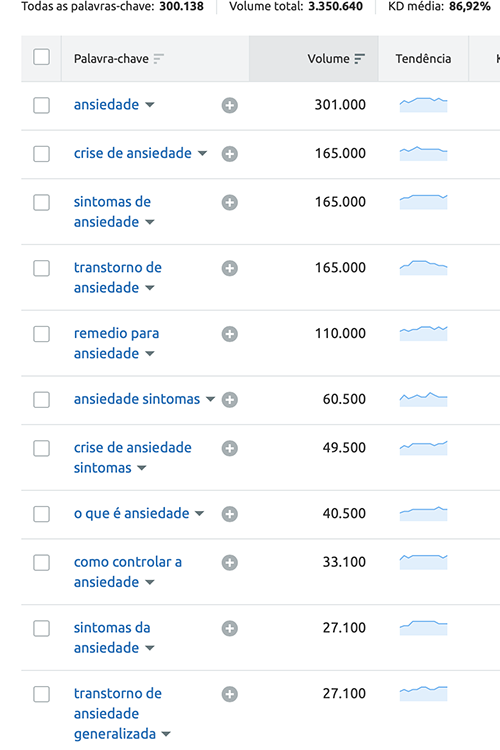Click plus icon for 'sintomas de ansiedade'
This screenshot has width=500, height=750.
230,202
